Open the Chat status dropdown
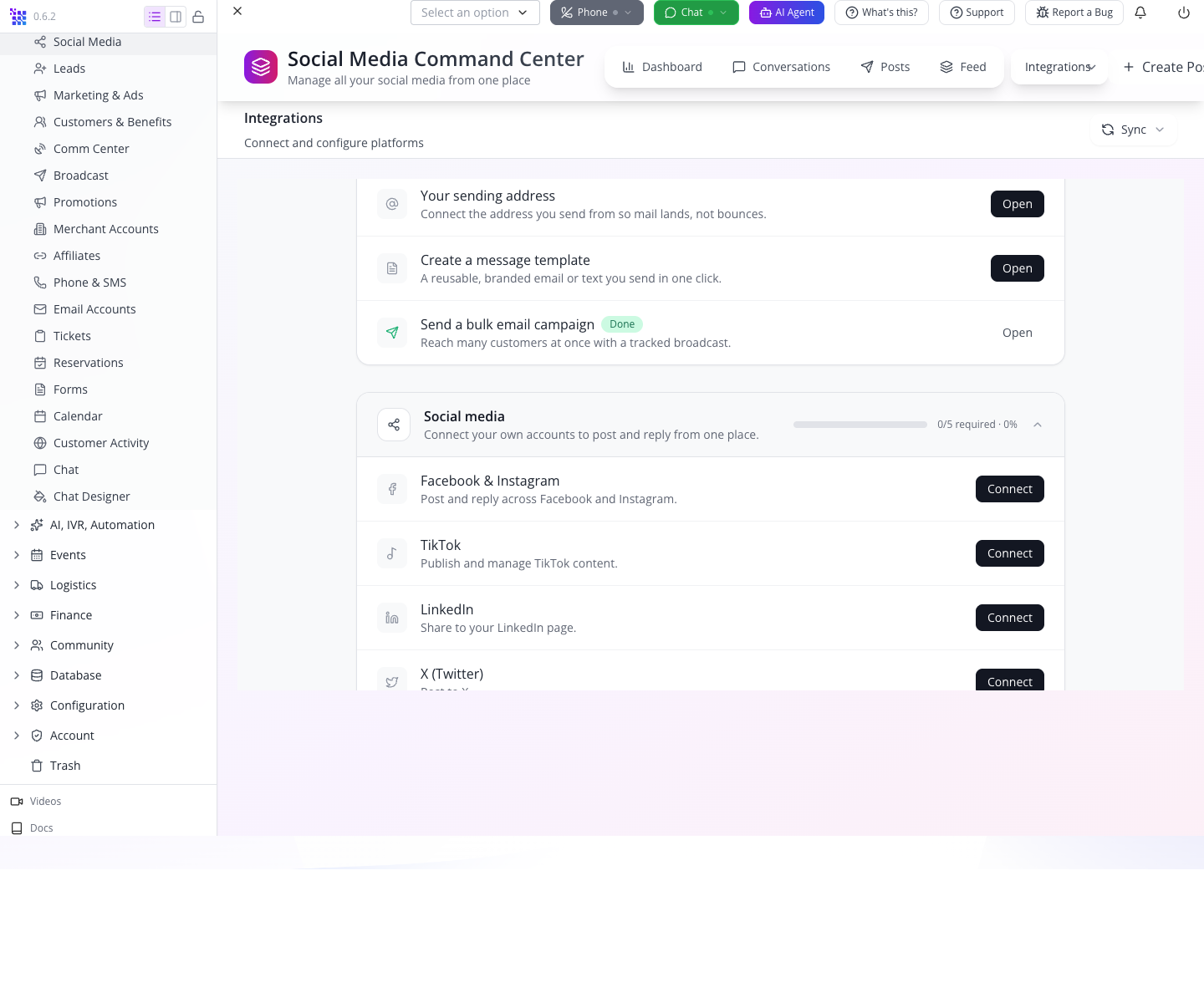The height and width of the screenshot is (1003, 1204). (696, 13)
